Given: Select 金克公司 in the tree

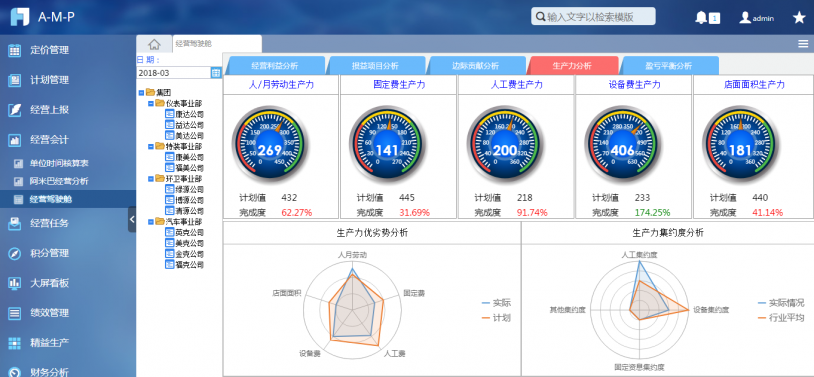Looking at the screenshot, I should coord(189,254).
